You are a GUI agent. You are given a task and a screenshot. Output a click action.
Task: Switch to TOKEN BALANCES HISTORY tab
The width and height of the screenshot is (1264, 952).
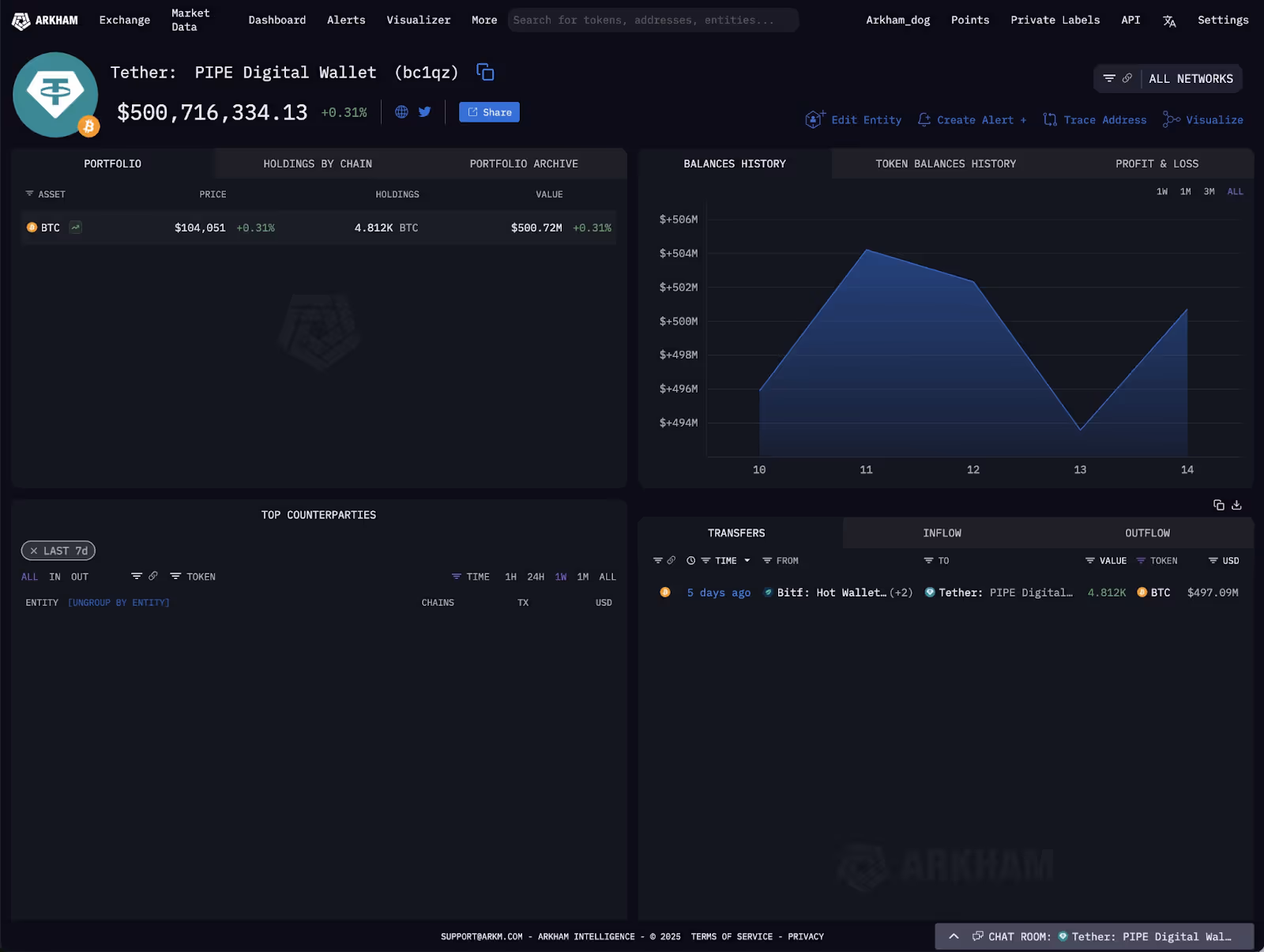tap(946, 164)
